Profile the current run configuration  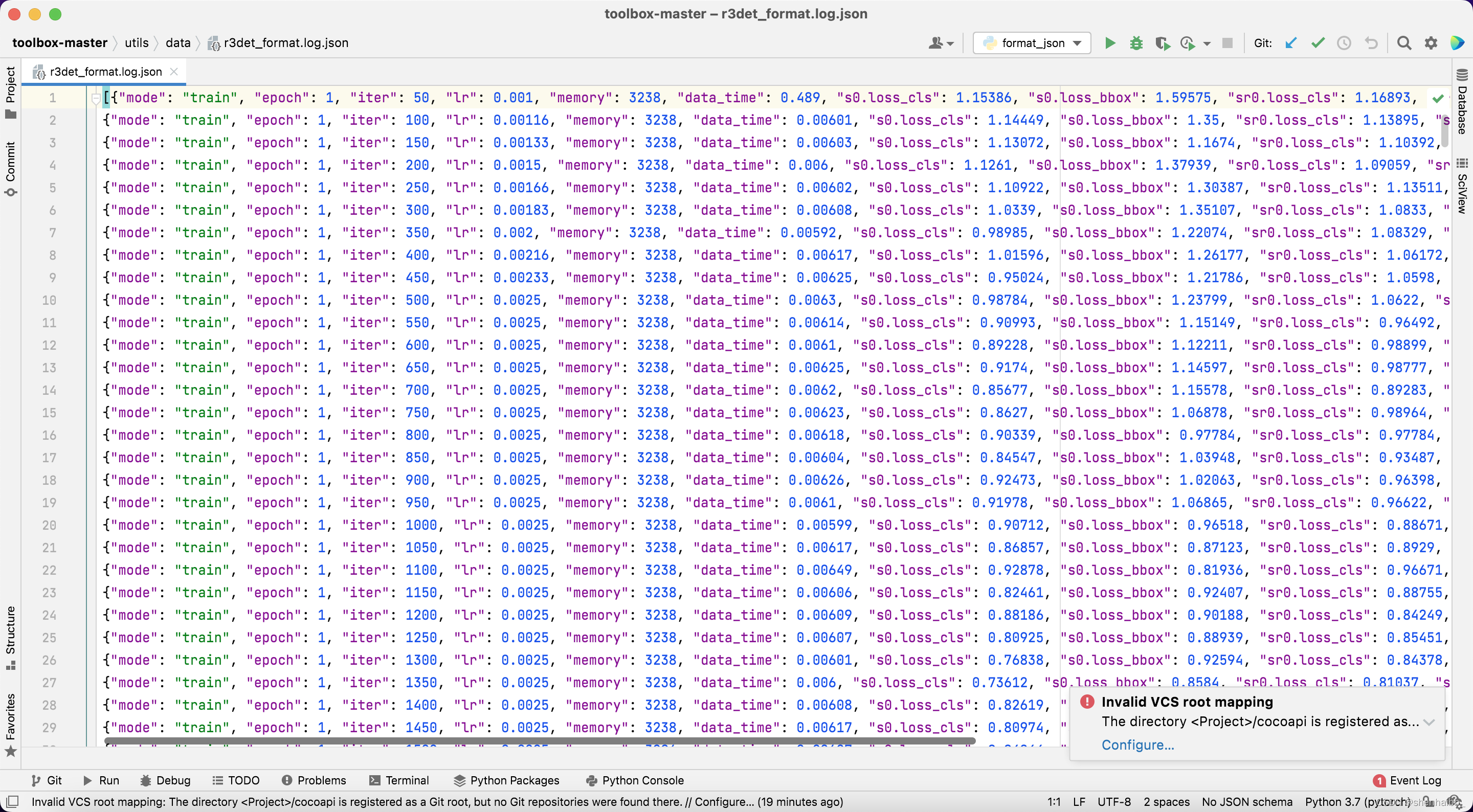tap(1188, 43)
